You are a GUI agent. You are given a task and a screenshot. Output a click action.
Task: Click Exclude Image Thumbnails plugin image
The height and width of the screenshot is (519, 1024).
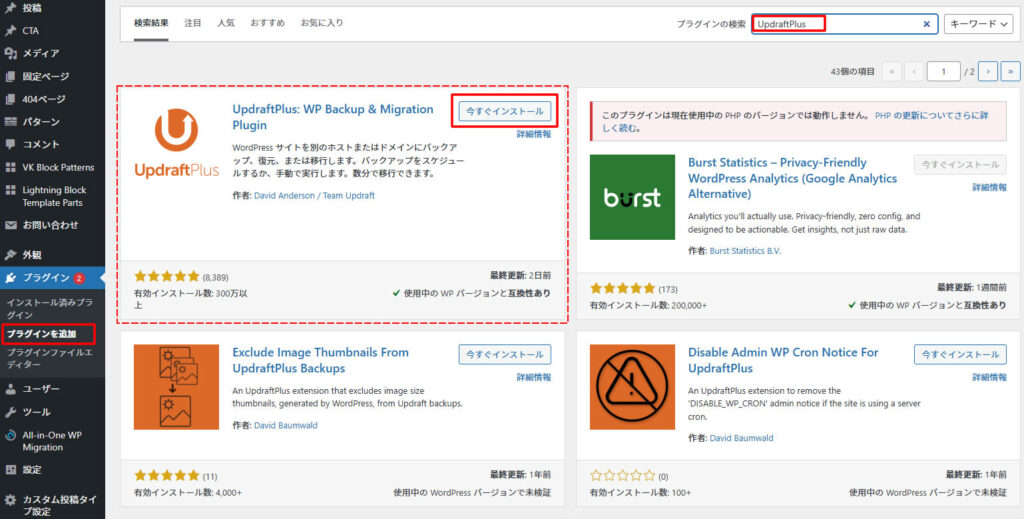(176, 387)
